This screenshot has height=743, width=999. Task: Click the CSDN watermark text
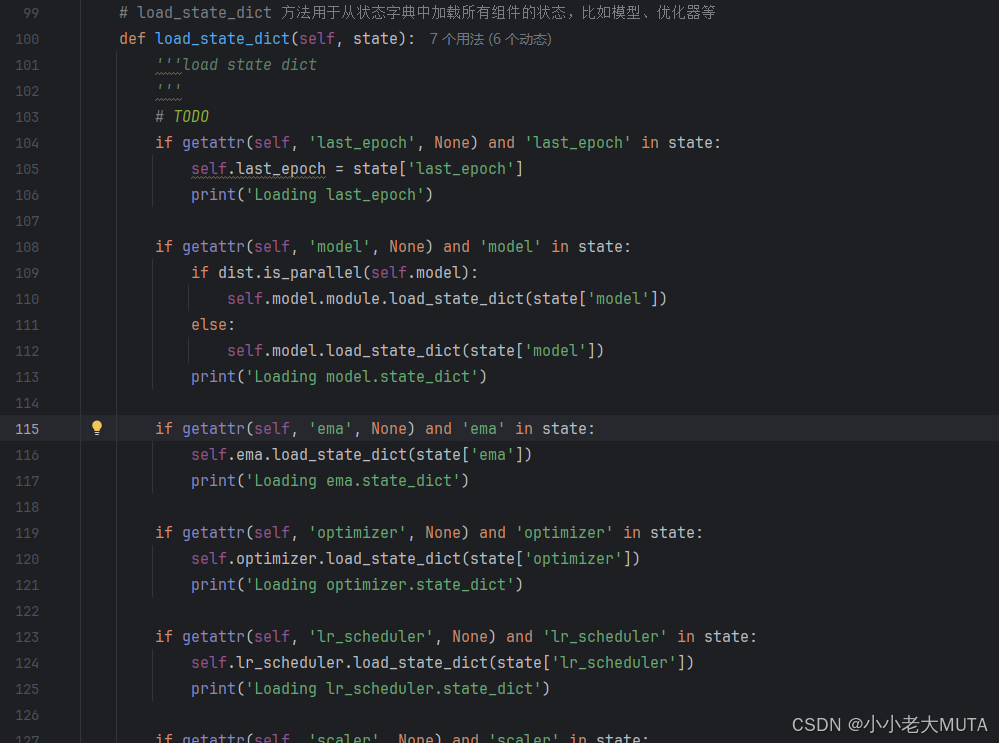(x=889, y=724)
